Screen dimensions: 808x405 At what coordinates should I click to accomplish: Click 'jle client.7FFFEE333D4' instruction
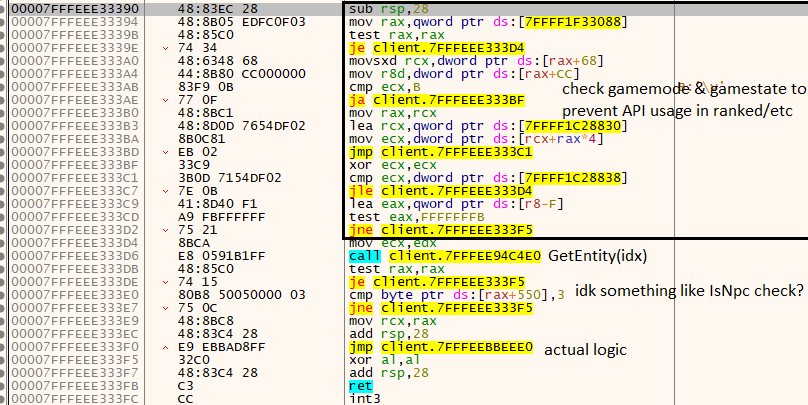click(x=441, y=191)
